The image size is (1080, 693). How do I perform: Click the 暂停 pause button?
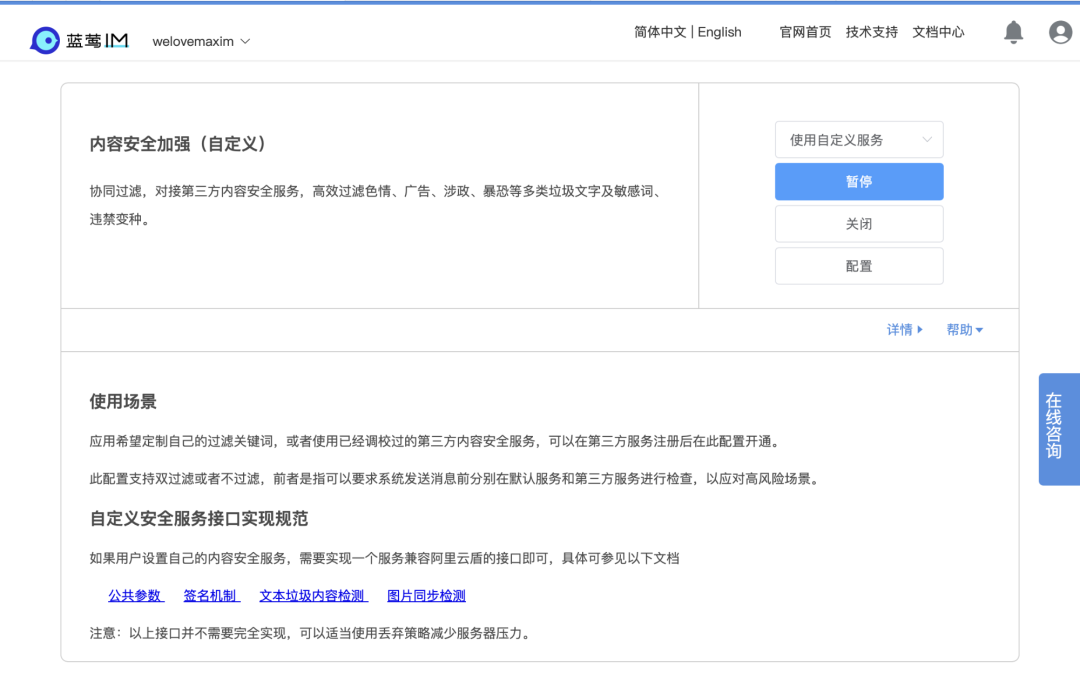(858, 181)
